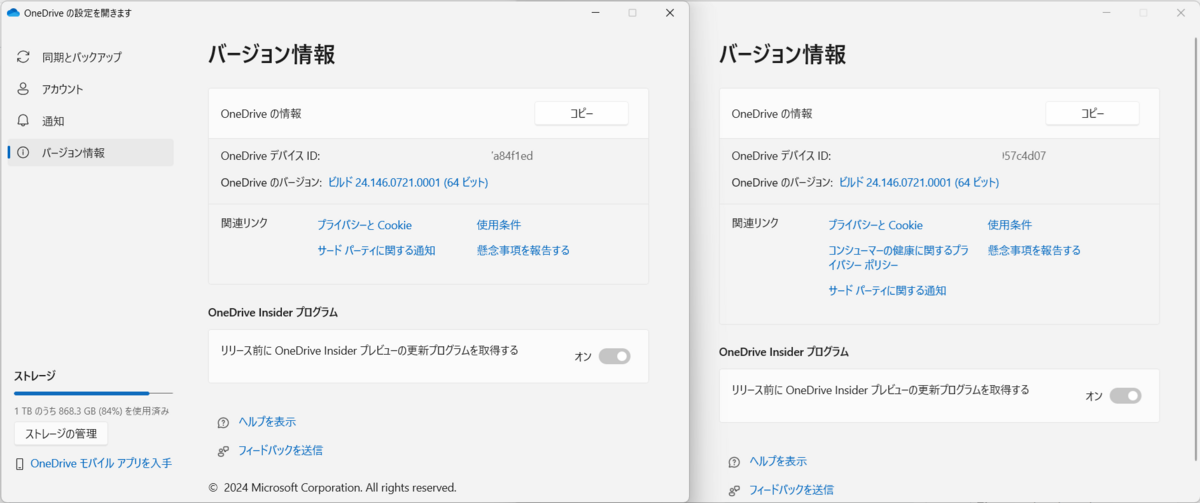Click the feedback icon beside フィードバックを送信 in right window
This screenshot has width=1200, height=503.
[x=735, y=490]
